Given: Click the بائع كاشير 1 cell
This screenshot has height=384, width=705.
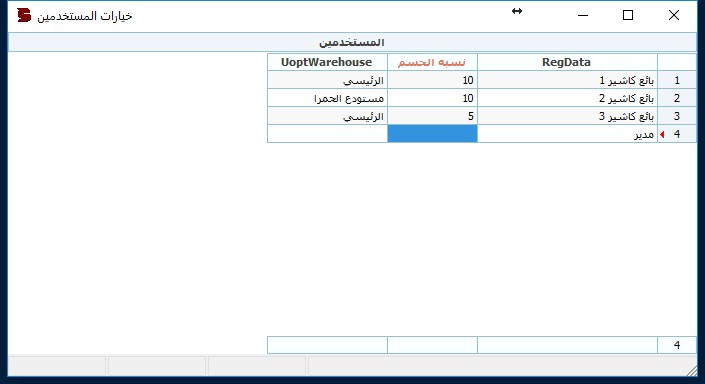Looking at the screenshot, I should pos(567,80).
